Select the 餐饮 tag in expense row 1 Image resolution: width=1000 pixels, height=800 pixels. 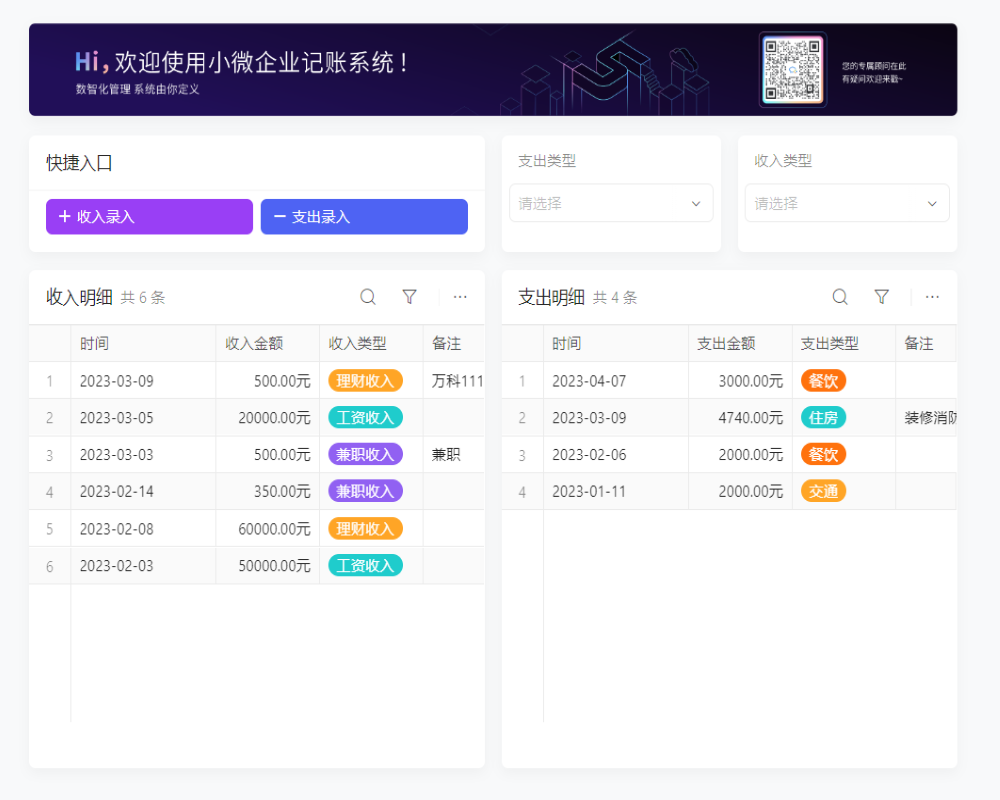tap(822, 380)
